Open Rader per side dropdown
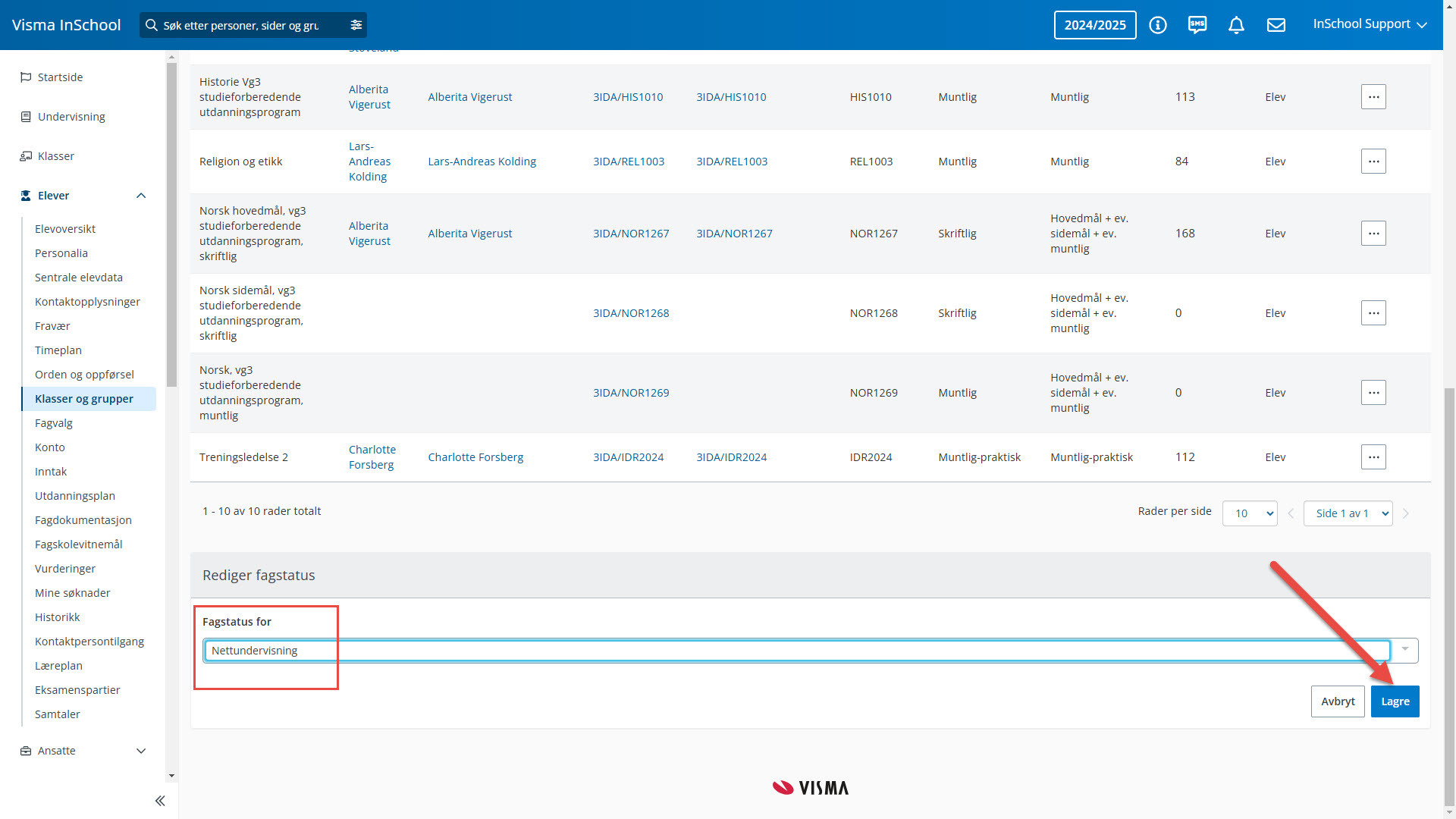 pos(1249,513)
